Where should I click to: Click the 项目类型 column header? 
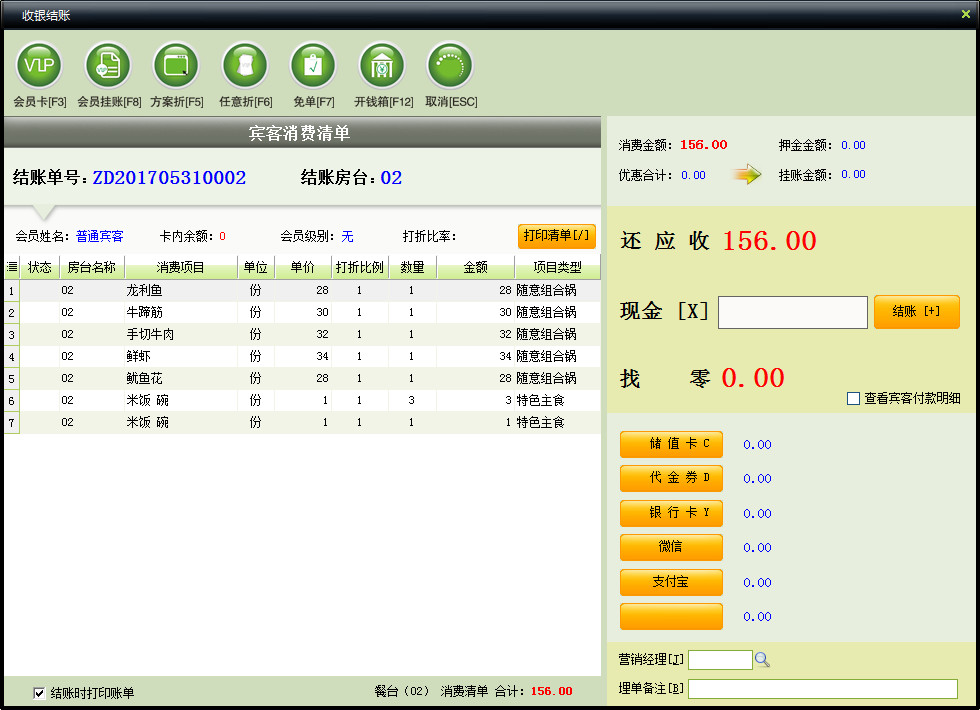point(557,267)
